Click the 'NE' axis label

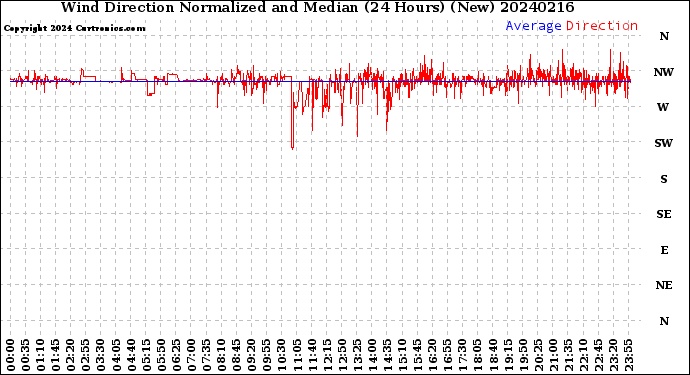click(x=664, y=286)
